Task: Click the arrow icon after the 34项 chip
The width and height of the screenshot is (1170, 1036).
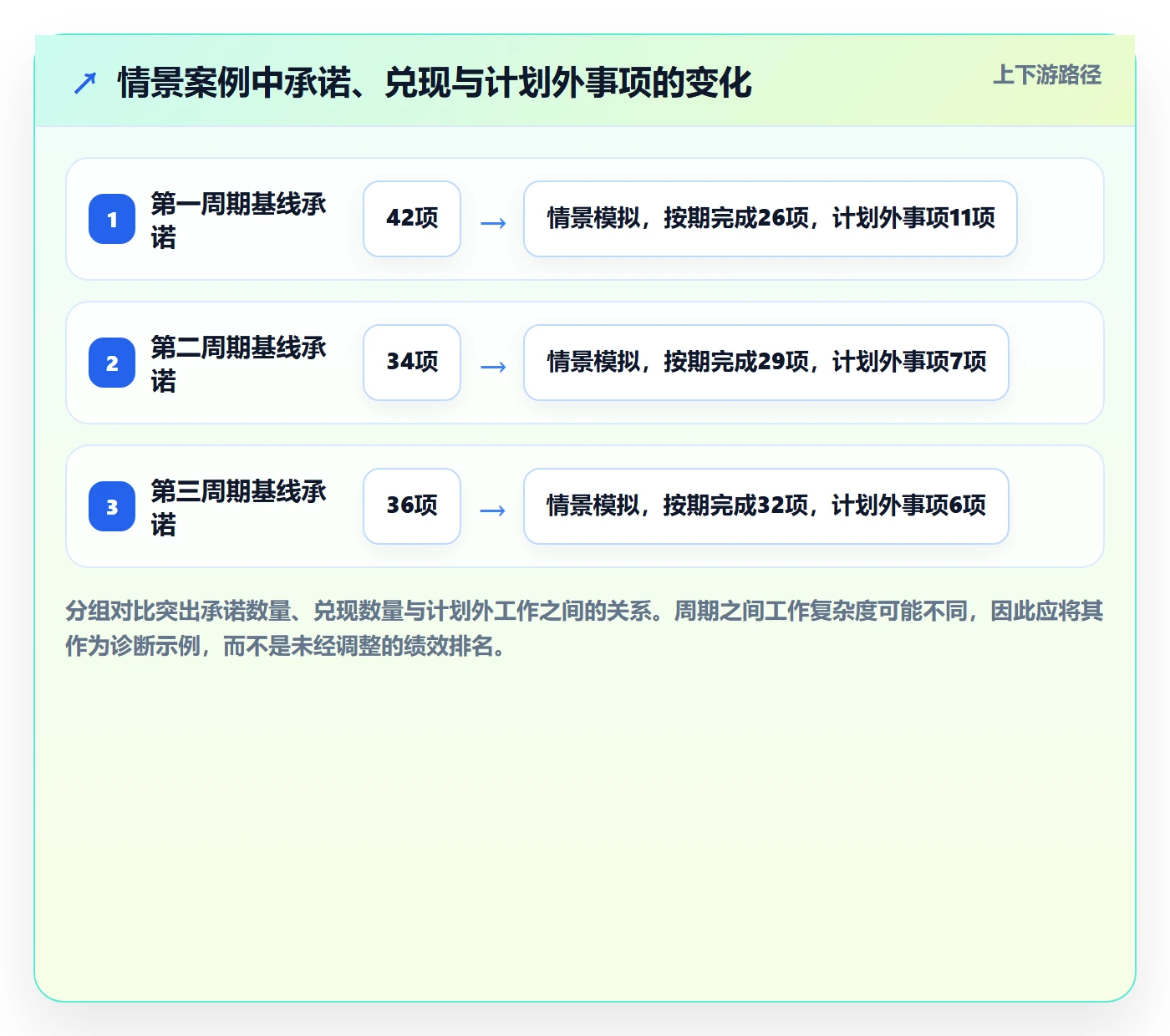Action: (493, 366)
